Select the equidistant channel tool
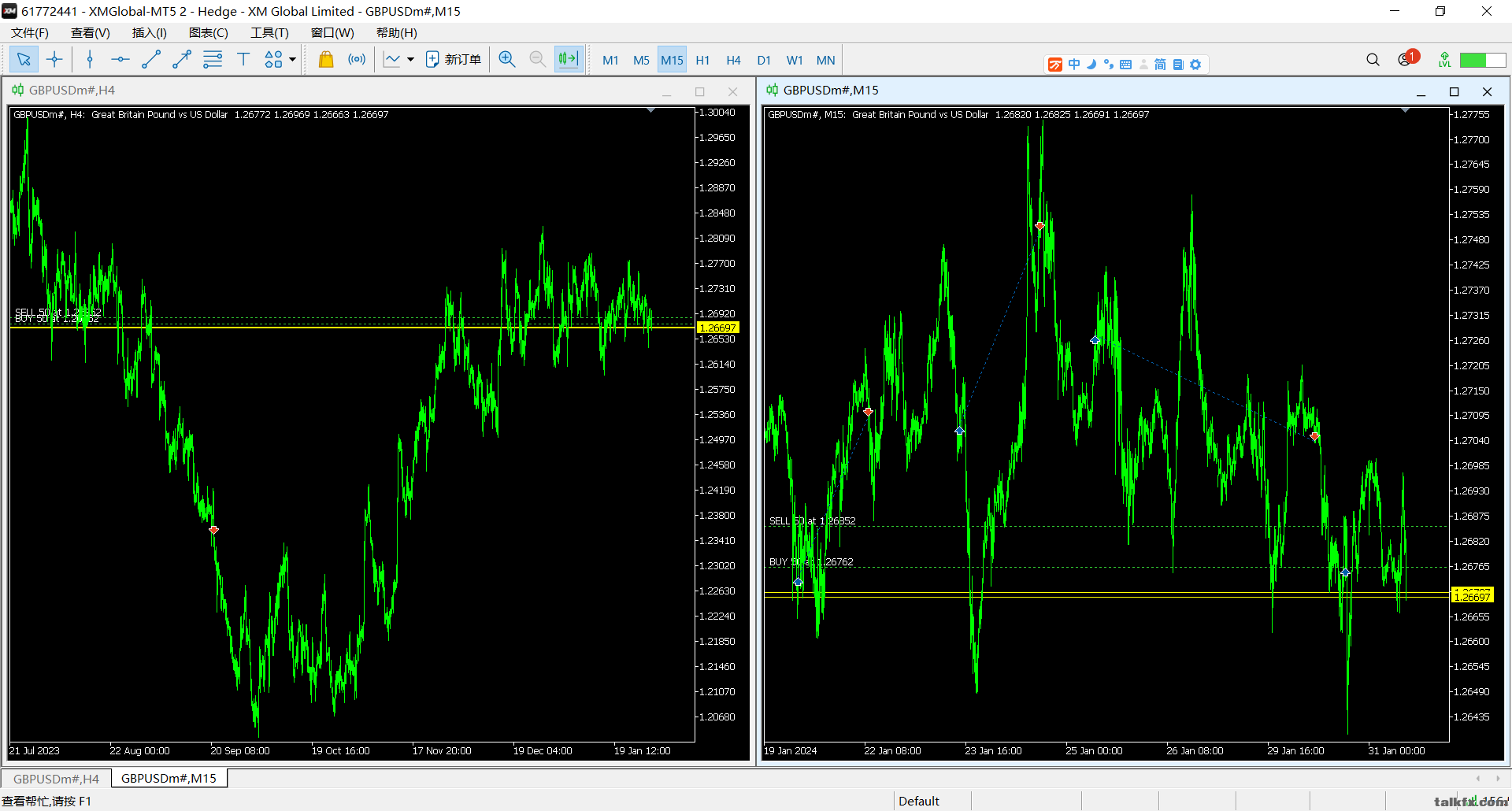This screenshot has width=1512, height=811. click(213, 60)
